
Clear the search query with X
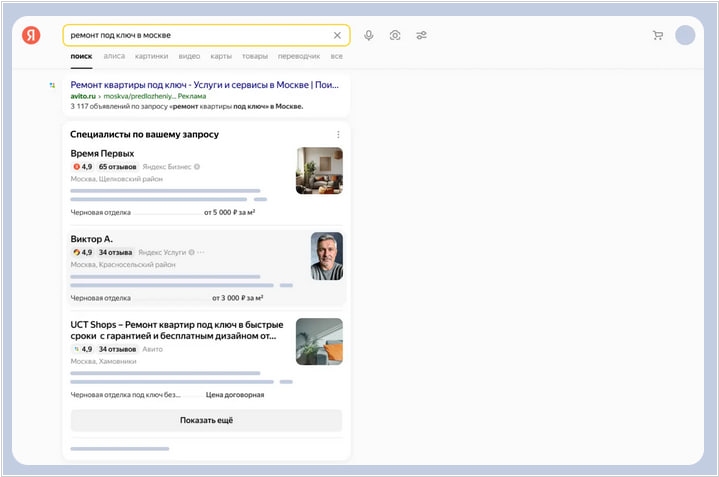[337, 35]
